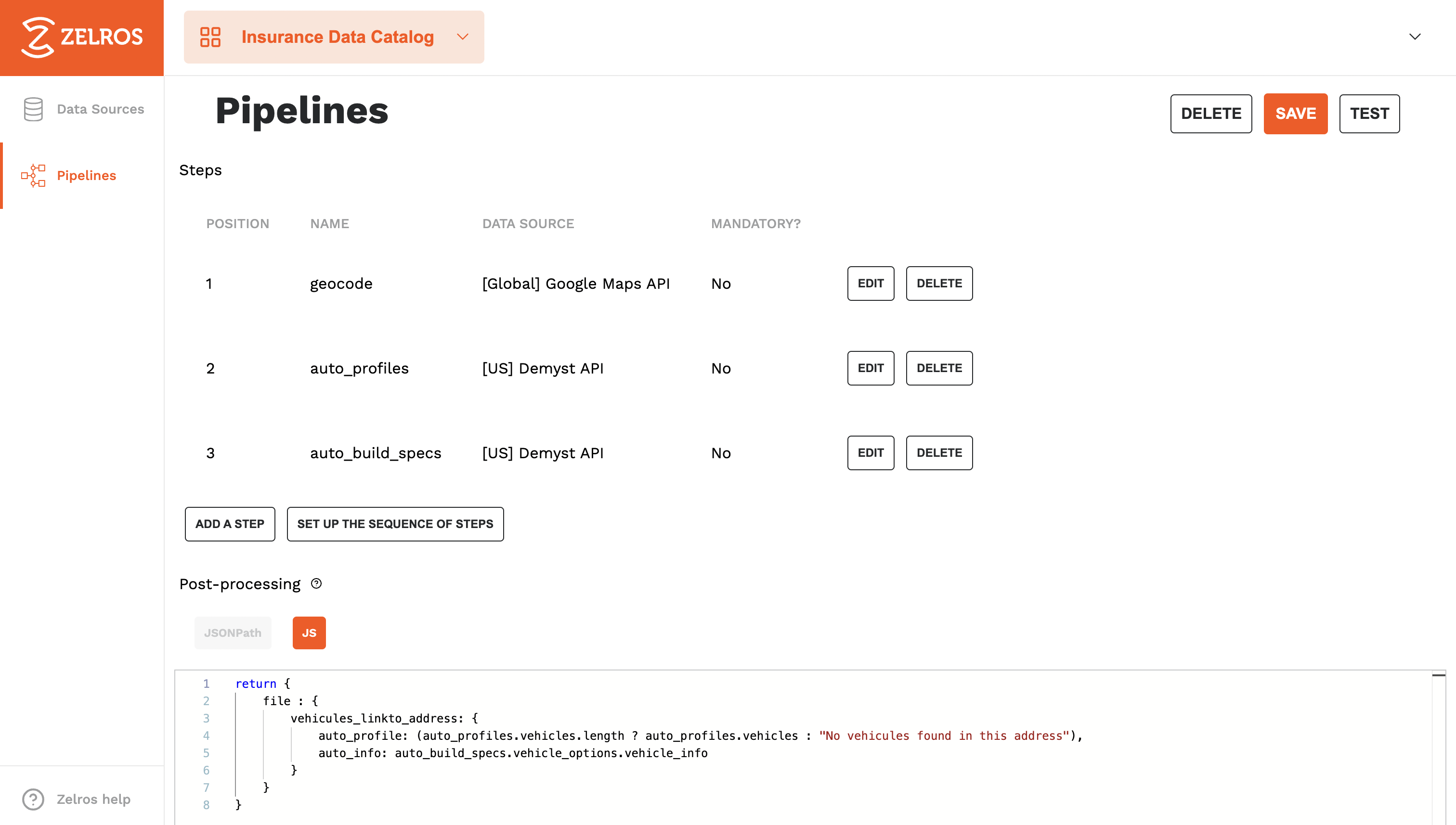This screenshot has height=825, width=1456.
Task: Click the red "No vehicules found" string in code
Action: (944, 735)
